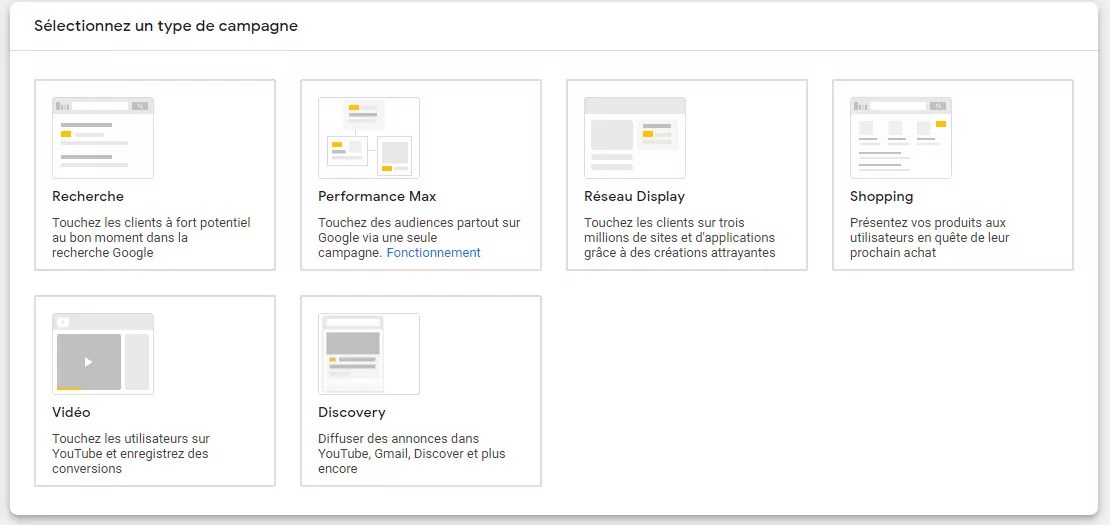The image size is (1110, 525).
Task: Click the Discovery campaign illustration
Action: (x=369, y=354)
